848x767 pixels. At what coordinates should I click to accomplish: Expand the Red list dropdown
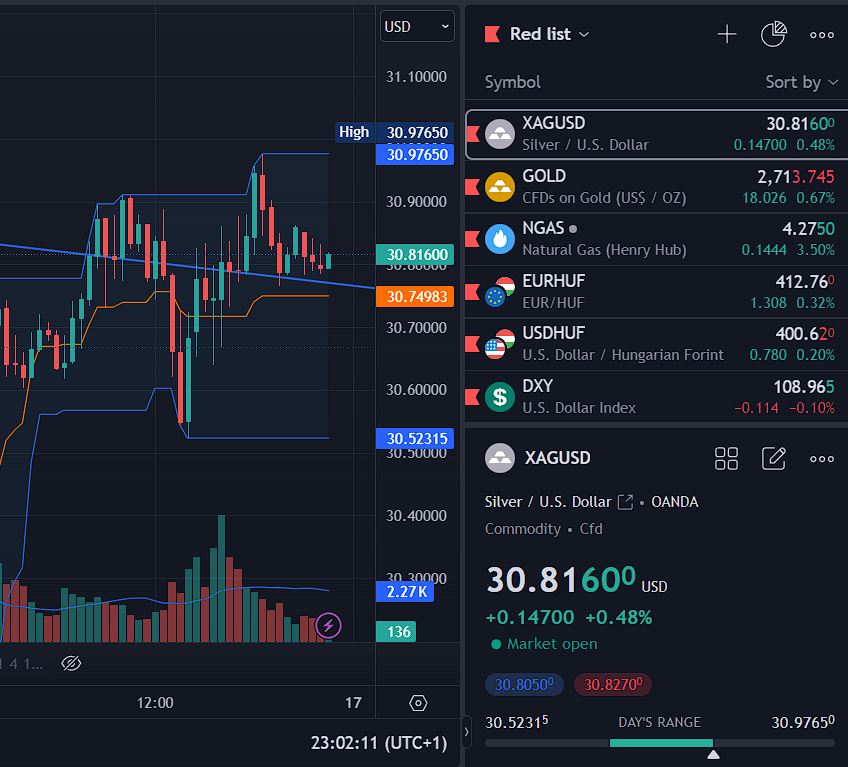click(549, 34)
